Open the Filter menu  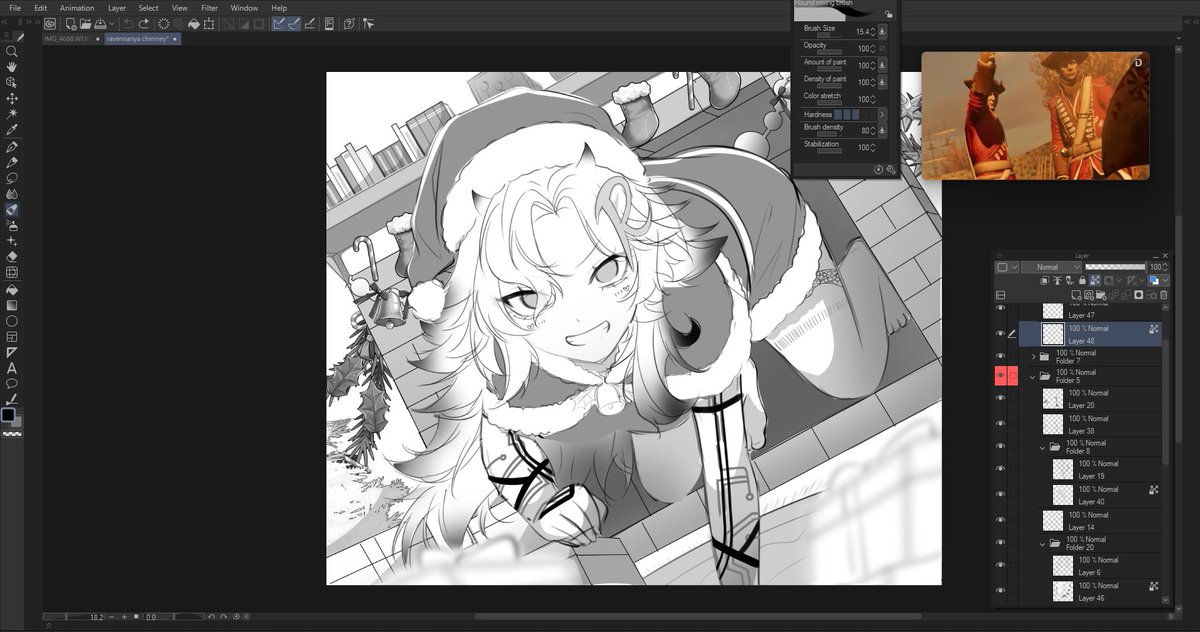coord(209,8)
